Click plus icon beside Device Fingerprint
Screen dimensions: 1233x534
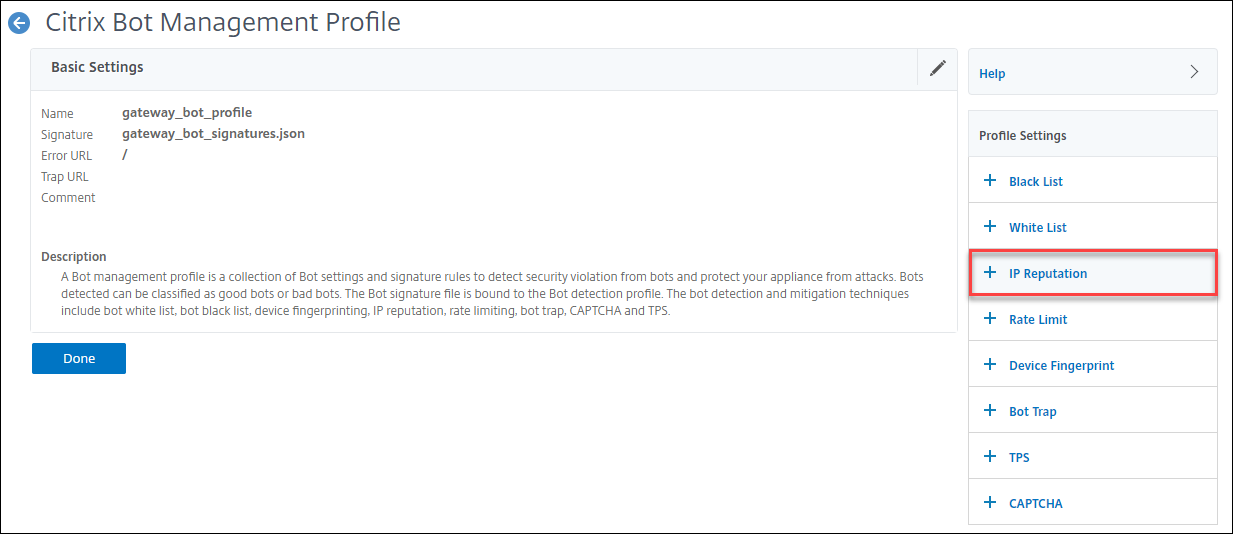click(x=990, y=365)
